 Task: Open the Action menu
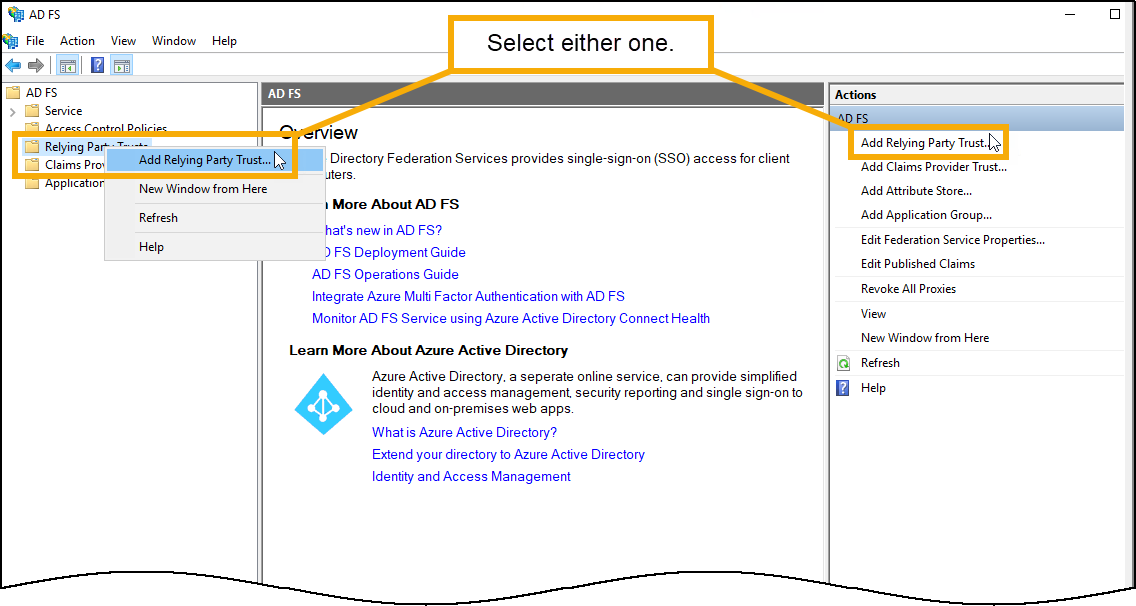point(77,40)
